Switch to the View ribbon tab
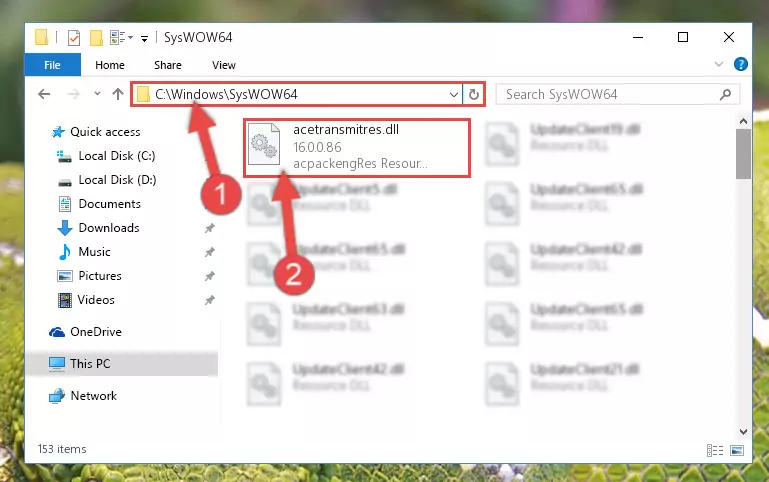 (x=224, y=65)
